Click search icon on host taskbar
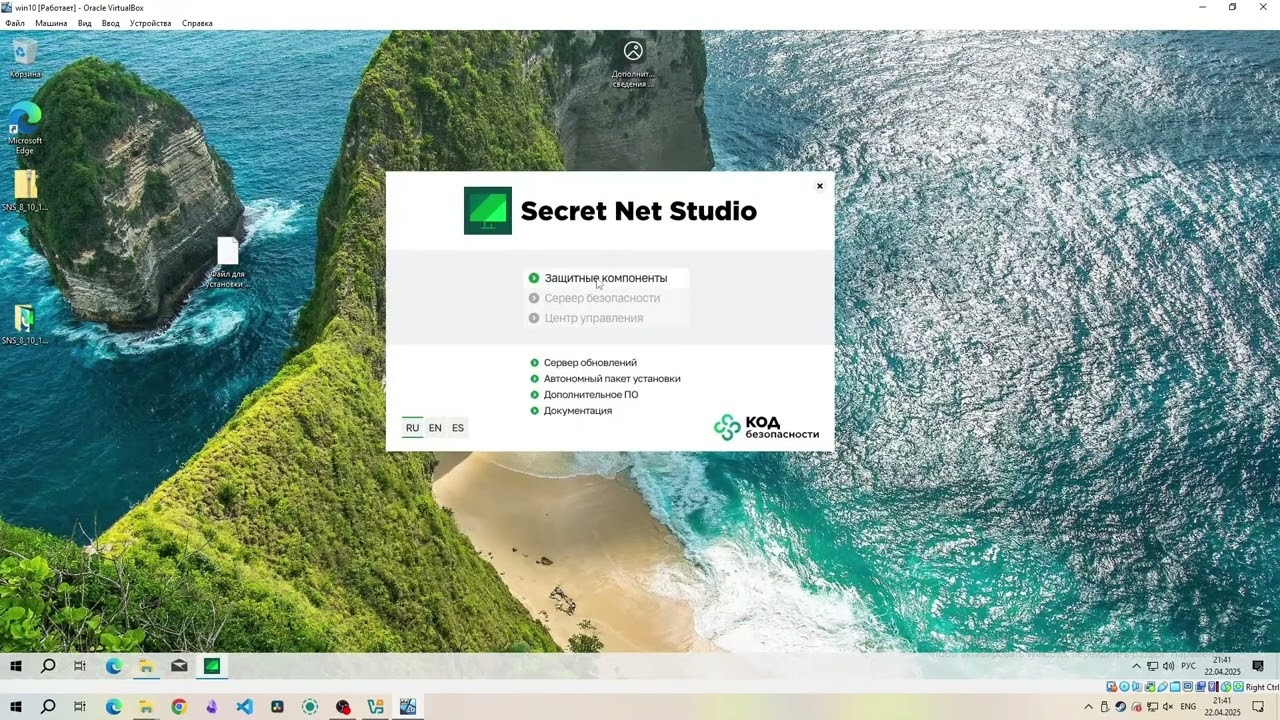 pyautogui.click(x=48, y=707)
